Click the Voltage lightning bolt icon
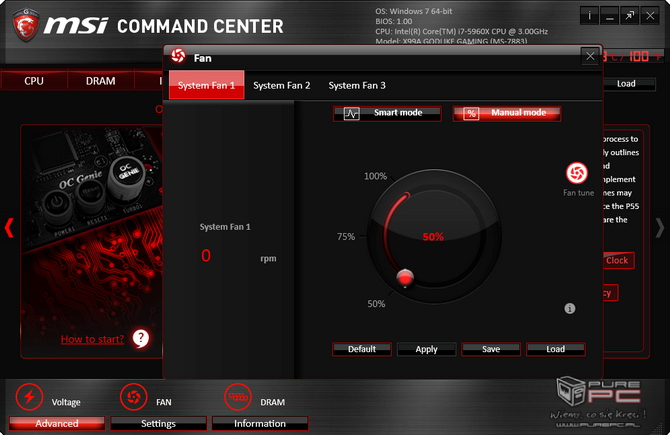670x435 pixels. [29, 397]
